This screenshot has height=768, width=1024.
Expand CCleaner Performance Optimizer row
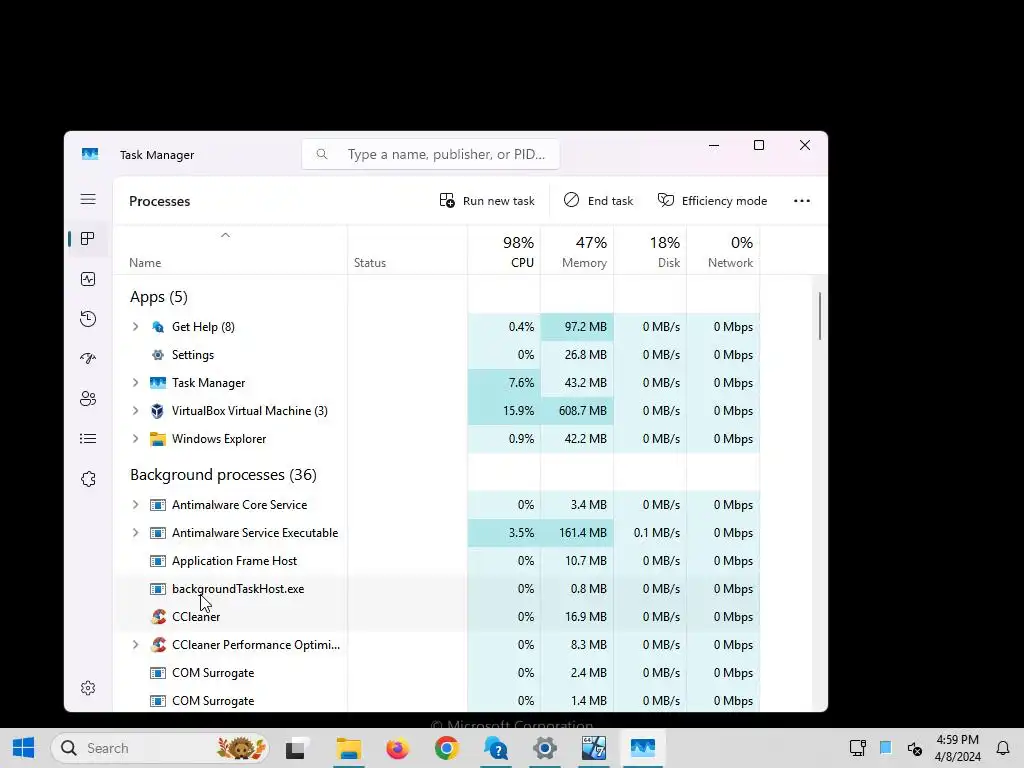click(x=135, y=645)
